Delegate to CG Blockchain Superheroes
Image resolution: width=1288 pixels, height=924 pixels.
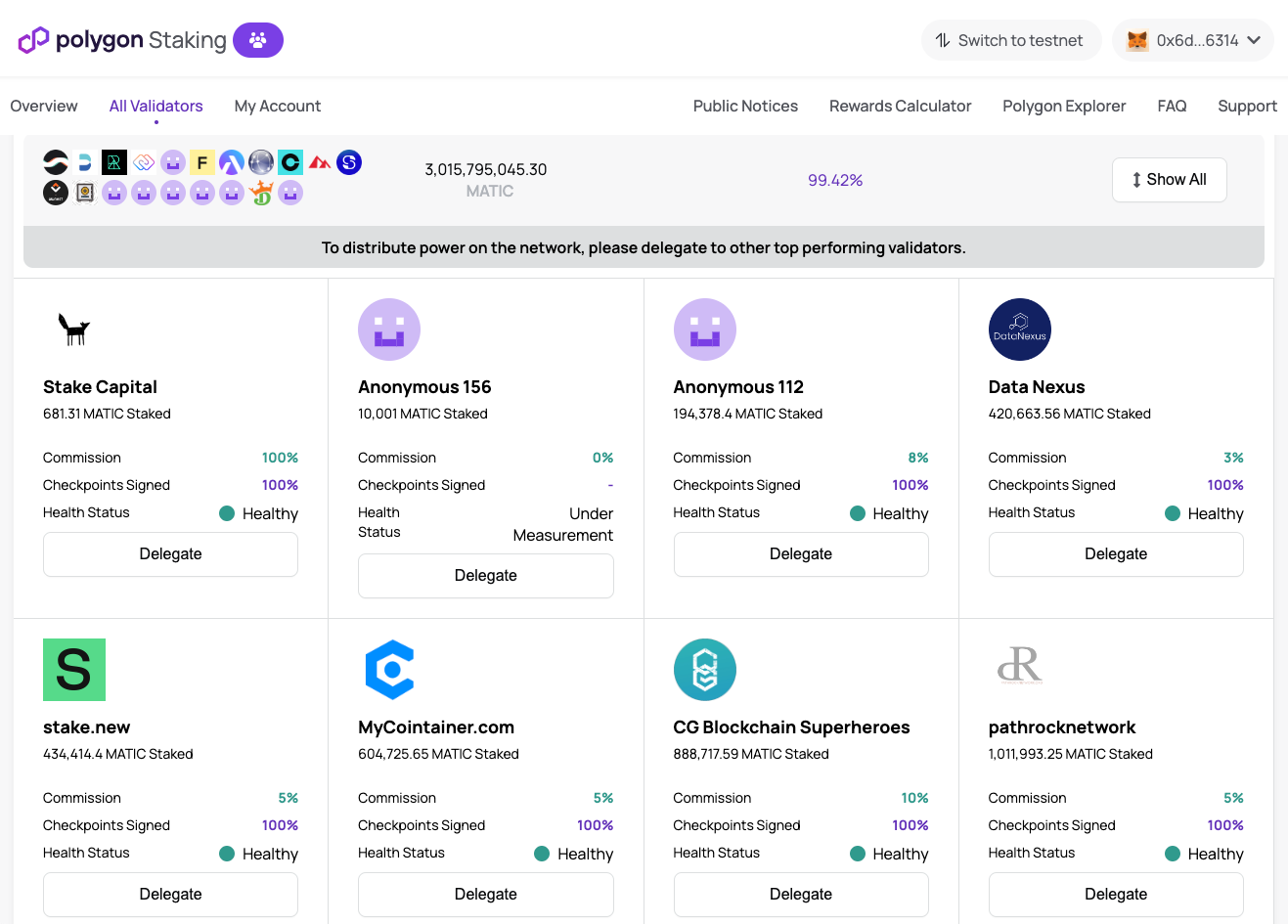[801, 895]
